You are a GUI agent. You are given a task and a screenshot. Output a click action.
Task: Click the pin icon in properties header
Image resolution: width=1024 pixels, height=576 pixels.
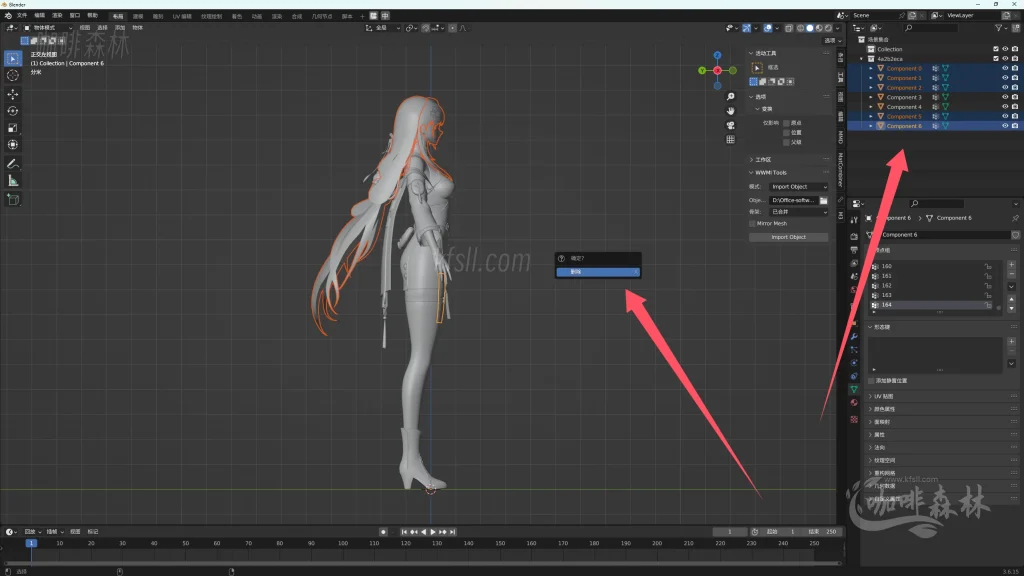1015,218
